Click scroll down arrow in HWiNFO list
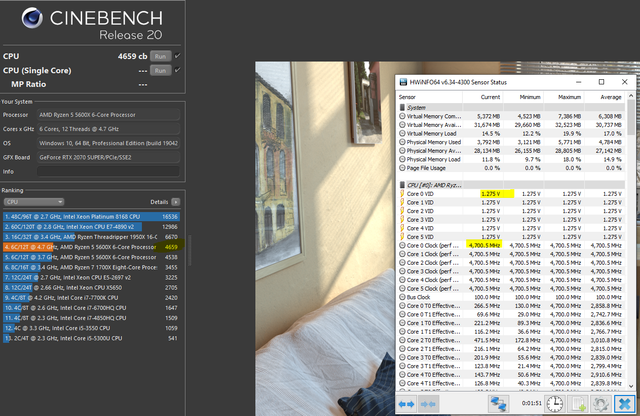The height and width of the screenshot is (416, 640). click(631, 386)
